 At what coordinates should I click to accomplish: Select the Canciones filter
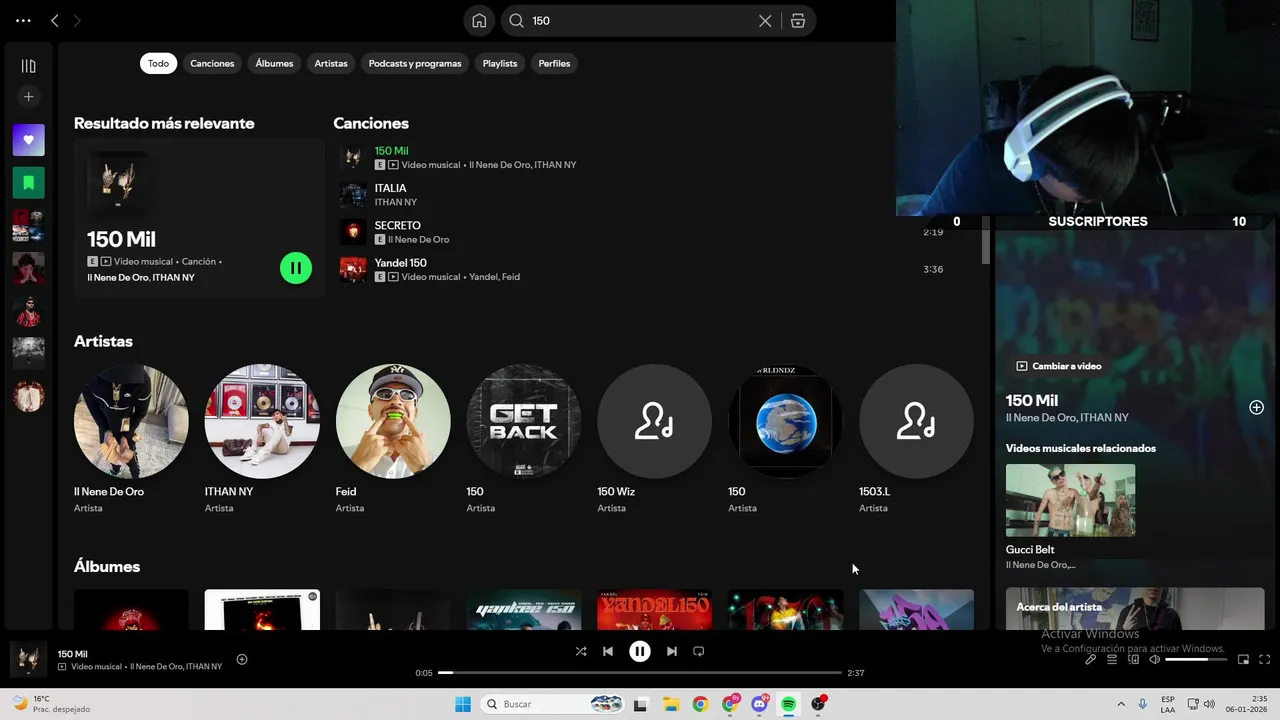tap(212, 63)
